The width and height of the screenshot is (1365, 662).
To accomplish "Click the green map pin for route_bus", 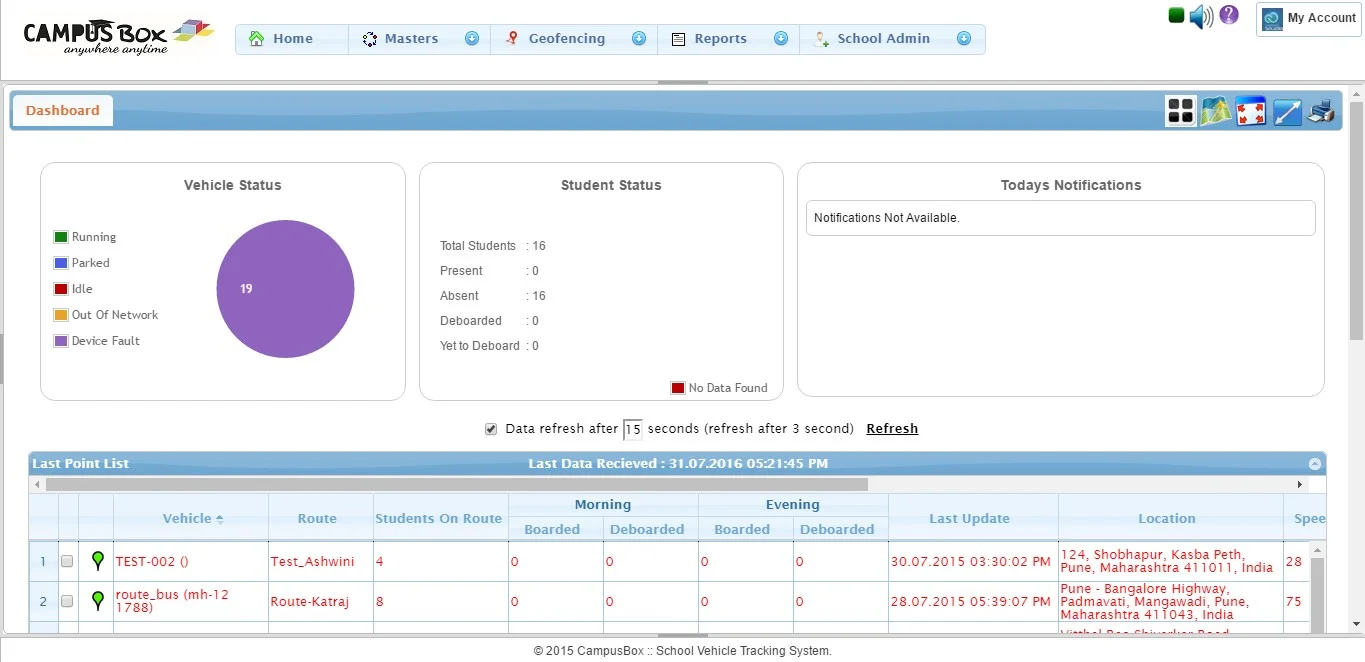I will 97,601.
